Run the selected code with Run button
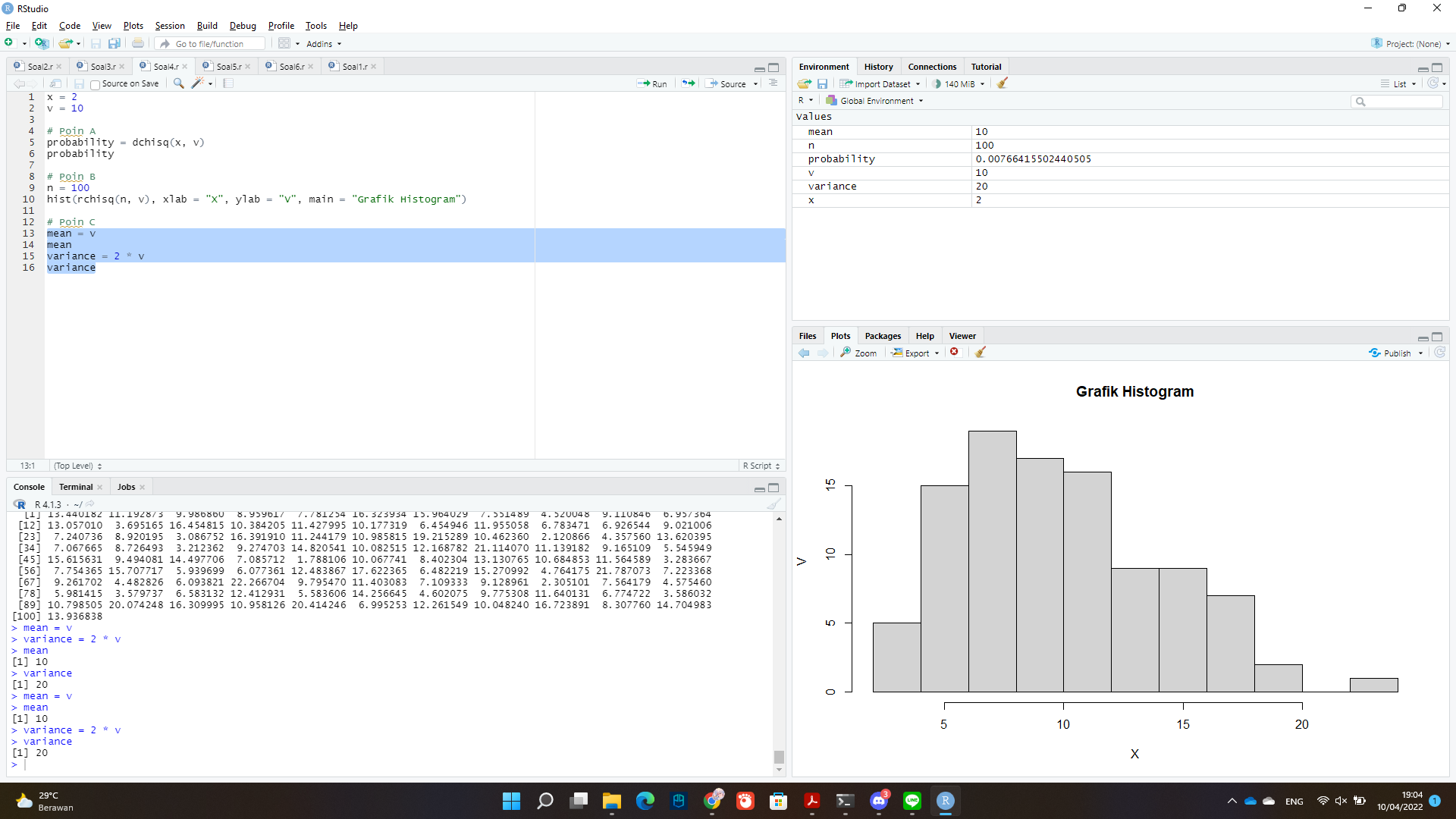Viewport: 1456px width, 819px height. (652, 83)
